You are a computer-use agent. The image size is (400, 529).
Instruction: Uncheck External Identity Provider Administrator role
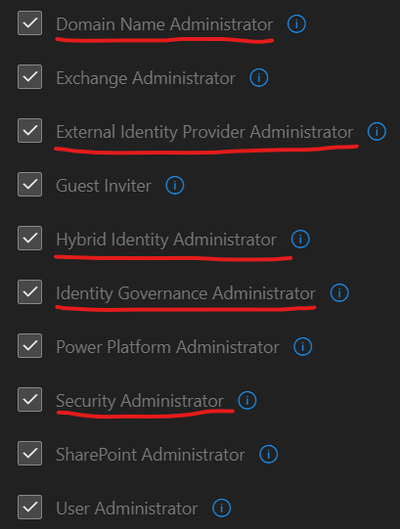point(30,131)
